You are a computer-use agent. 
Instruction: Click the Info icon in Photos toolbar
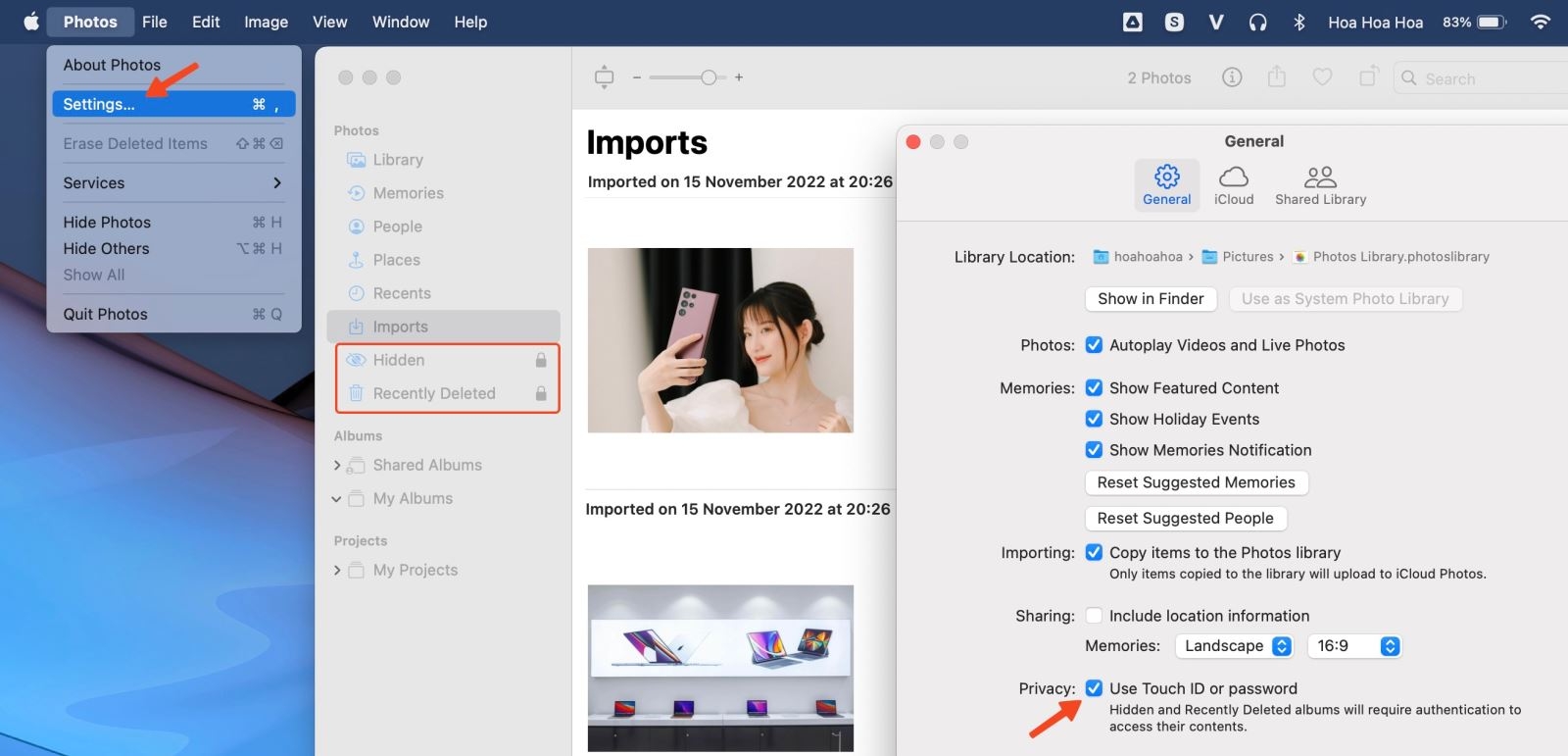point(1232,77)
